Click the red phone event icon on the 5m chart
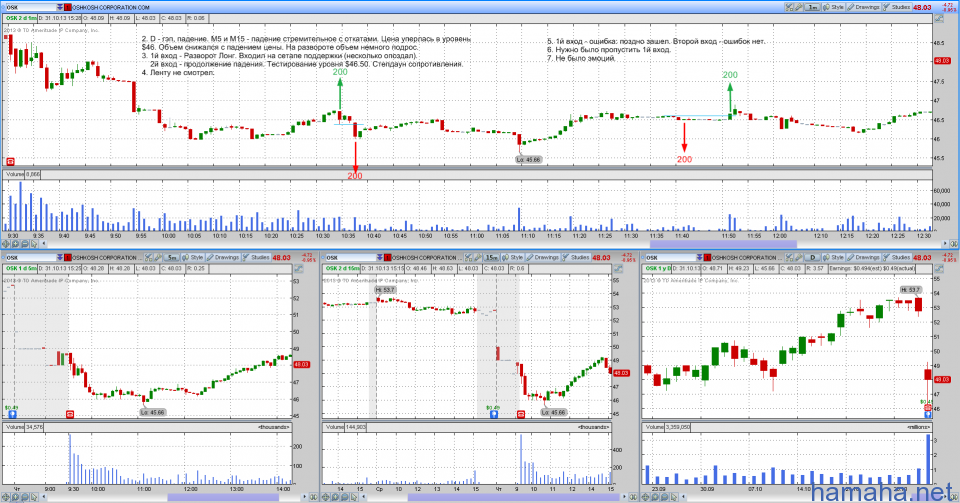The height and width of the screenshot is (503, 960). 70,414
